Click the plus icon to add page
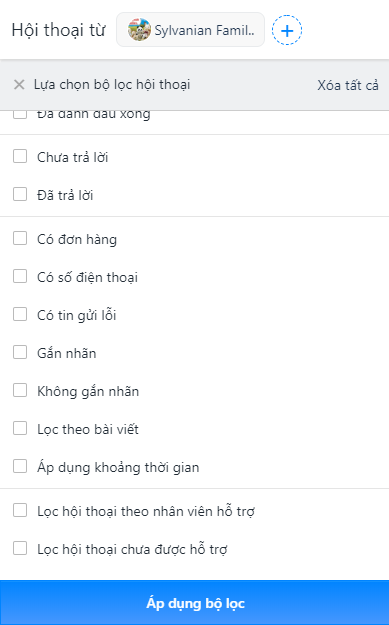The image size is (389, 625). (x=287, y=30)
